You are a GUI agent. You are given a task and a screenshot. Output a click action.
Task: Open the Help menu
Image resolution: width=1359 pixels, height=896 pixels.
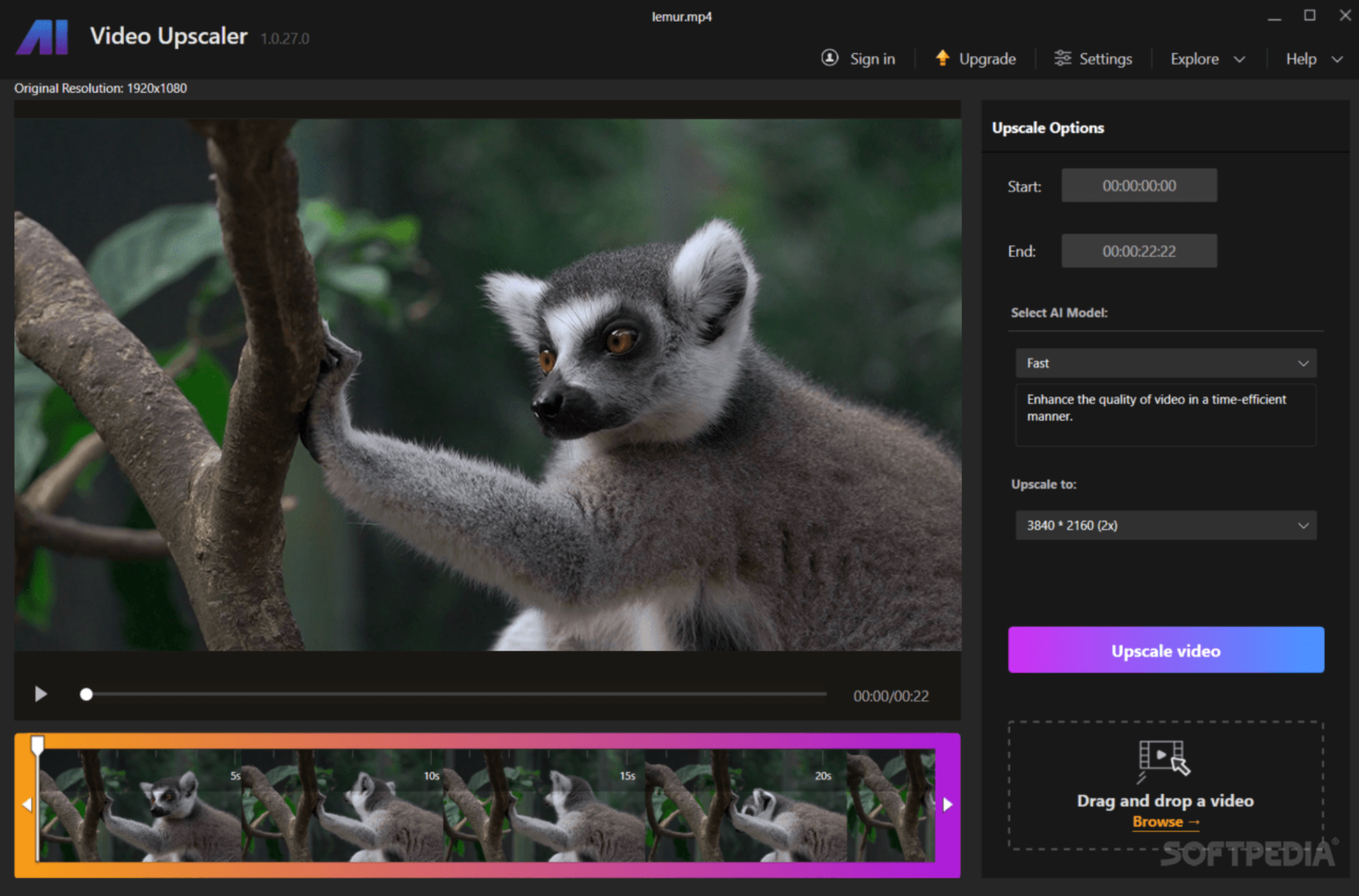[x=1301, y=58]
